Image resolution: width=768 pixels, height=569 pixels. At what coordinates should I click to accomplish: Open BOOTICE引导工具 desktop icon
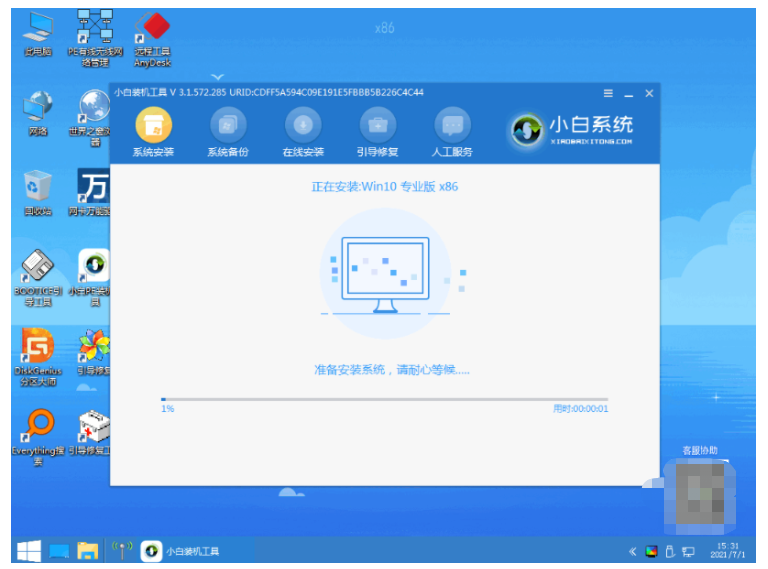coord(38,278)
